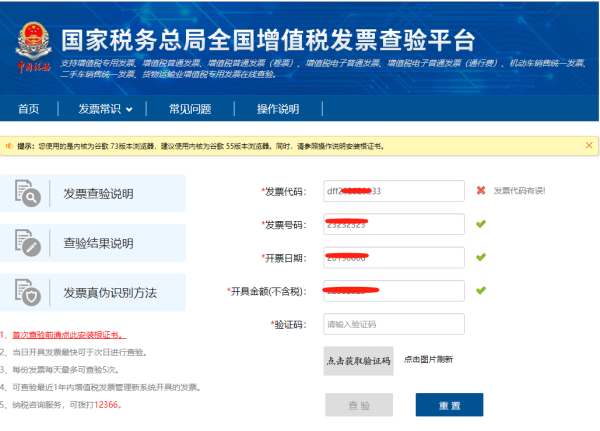600x431 pixels.
Task: Click the green checkmark beside 发票号码
Action: click(481, 224)
